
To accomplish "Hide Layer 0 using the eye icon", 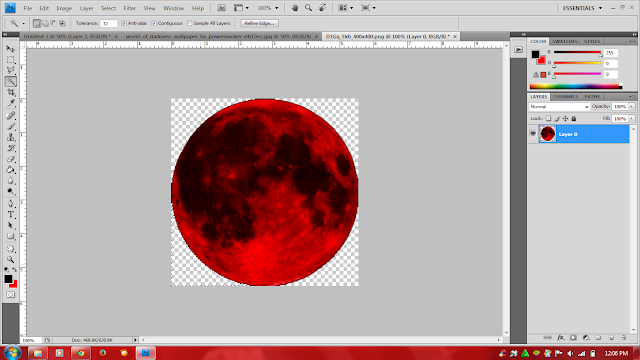I will [533, 134].
